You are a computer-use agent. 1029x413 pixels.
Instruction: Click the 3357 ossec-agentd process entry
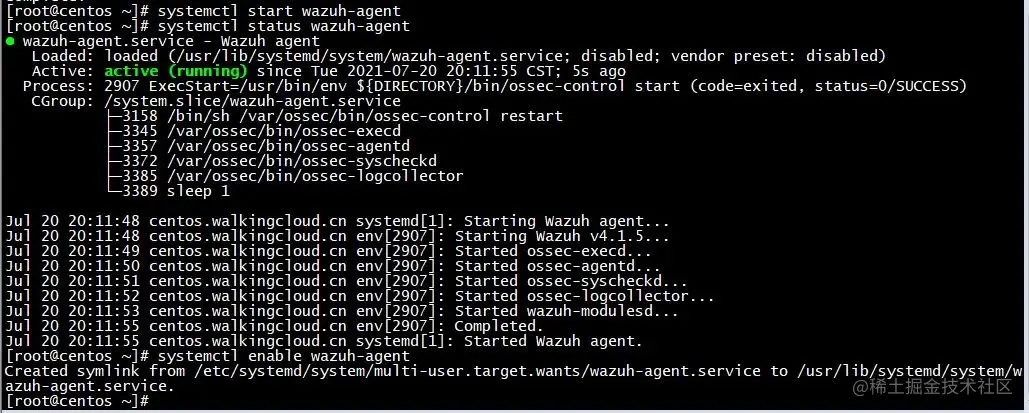(266, 146)
